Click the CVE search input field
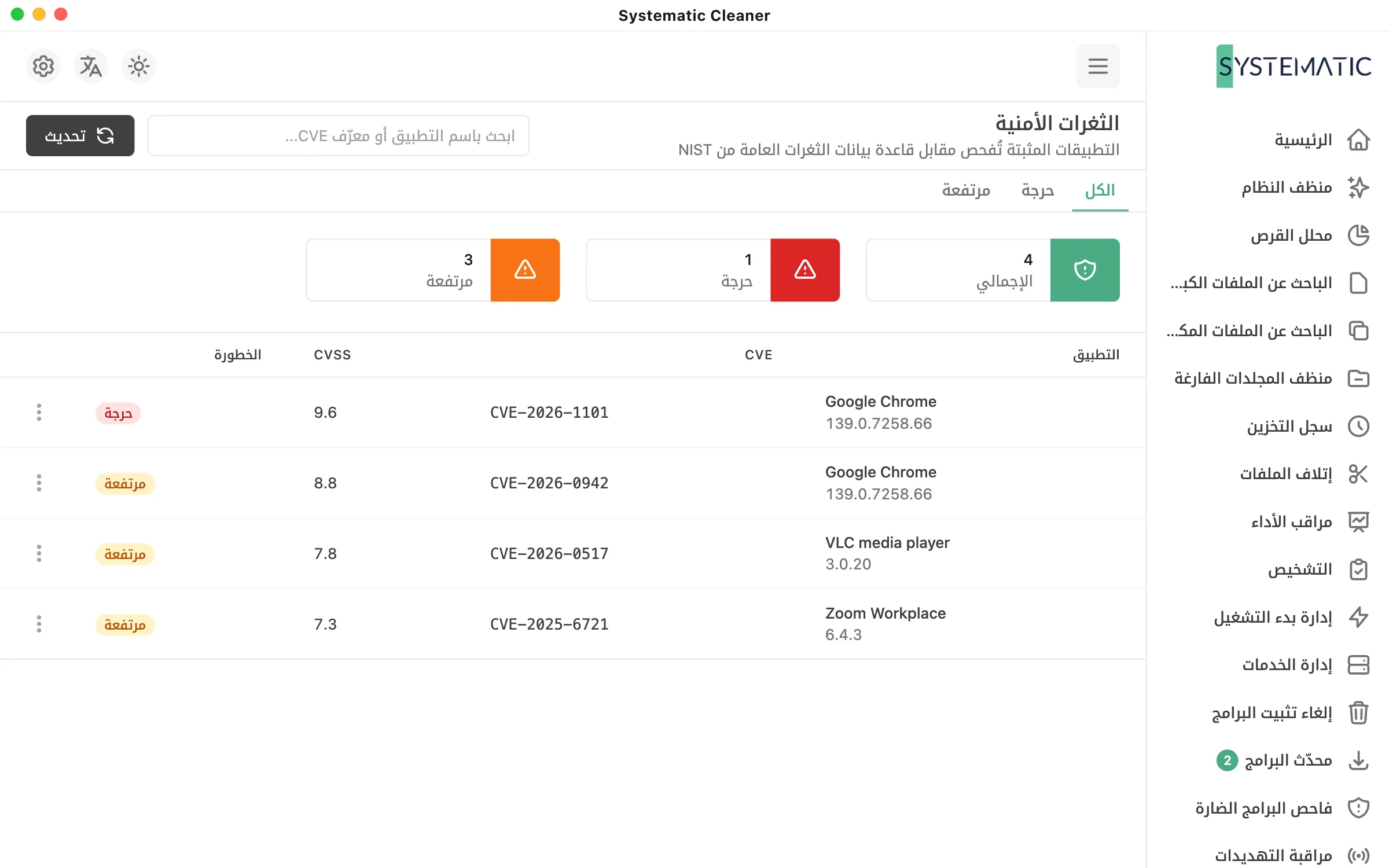The width and height of the screenshot is (1389, 868). pyautogui.click(x=338, y=135)
